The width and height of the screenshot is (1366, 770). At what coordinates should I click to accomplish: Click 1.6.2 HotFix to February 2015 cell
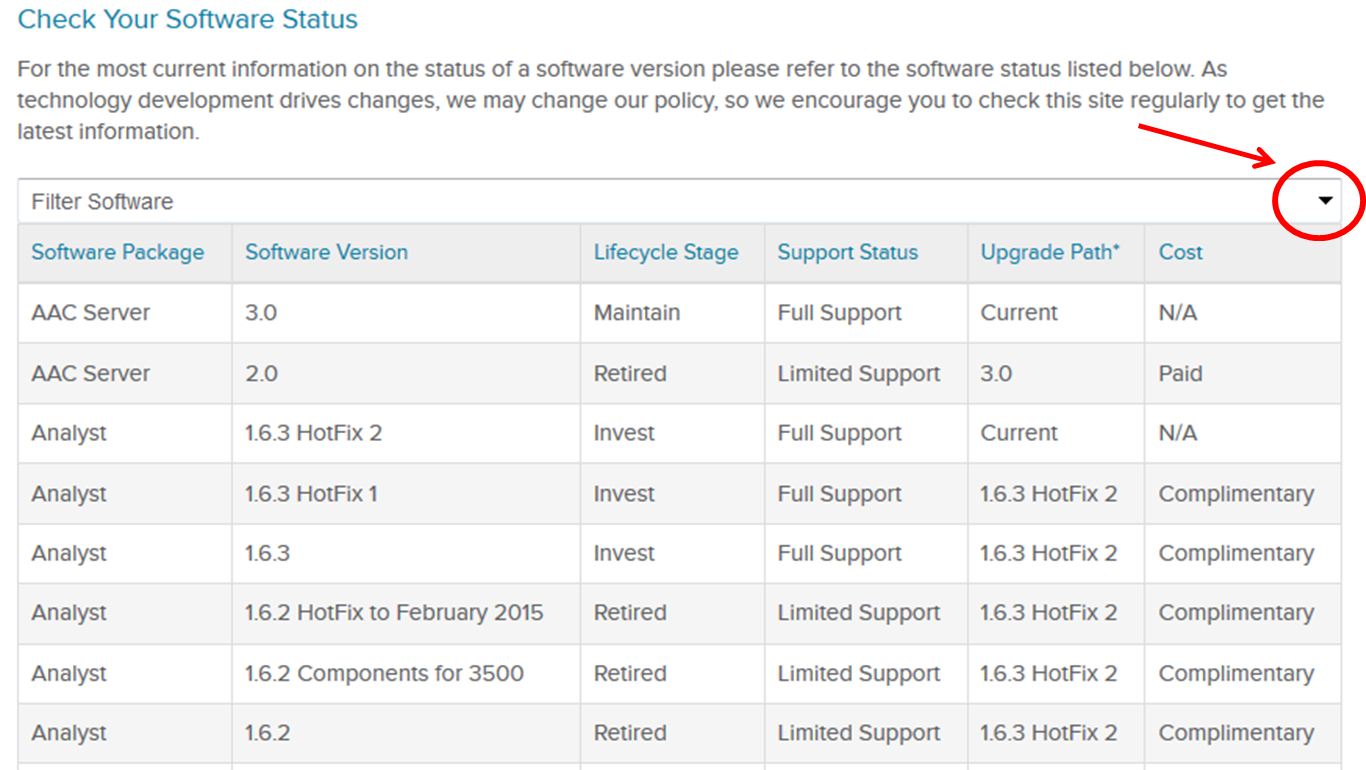pyautogui.click(x=394, y=613)
